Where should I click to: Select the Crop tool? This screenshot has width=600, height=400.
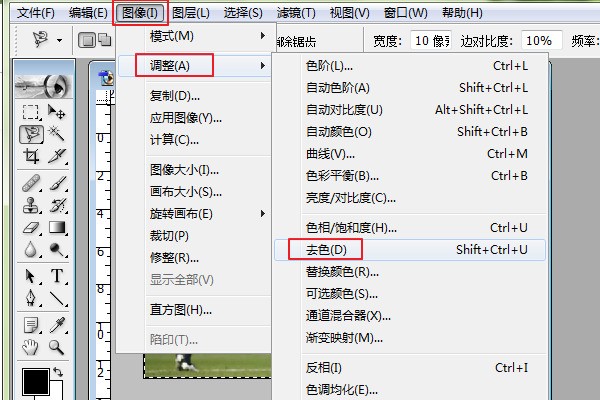coord(32,157)
